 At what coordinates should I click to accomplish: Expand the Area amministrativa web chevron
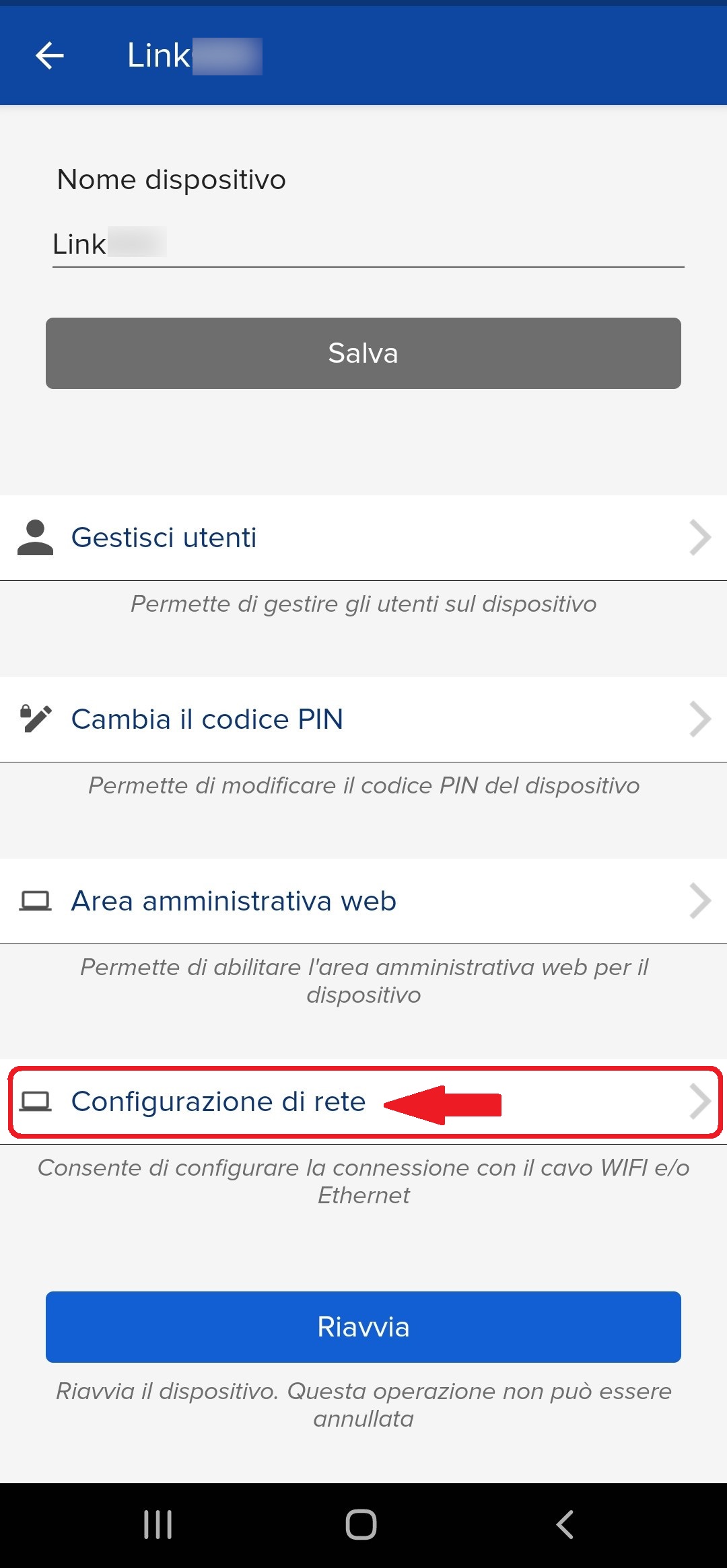pos(700,901)
